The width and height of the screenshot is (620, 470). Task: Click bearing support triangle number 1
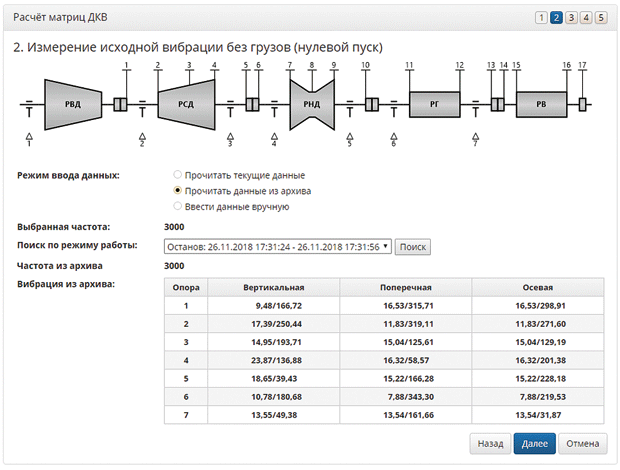(29, 137)
